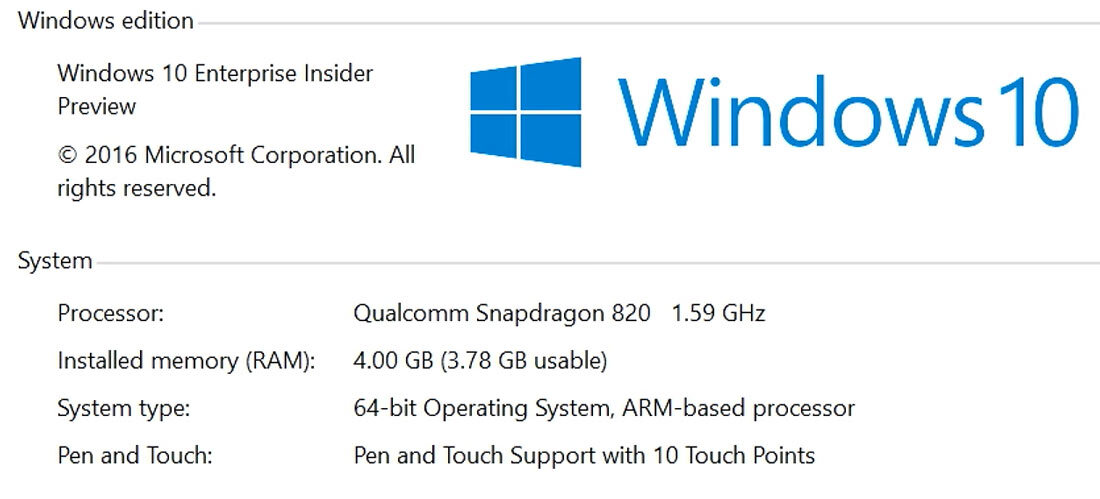The width and height of the screenshot is (1100, 499).
Task: Click the 2016 Microsoft Corporation copyright line
Action: tap(236, 155)
